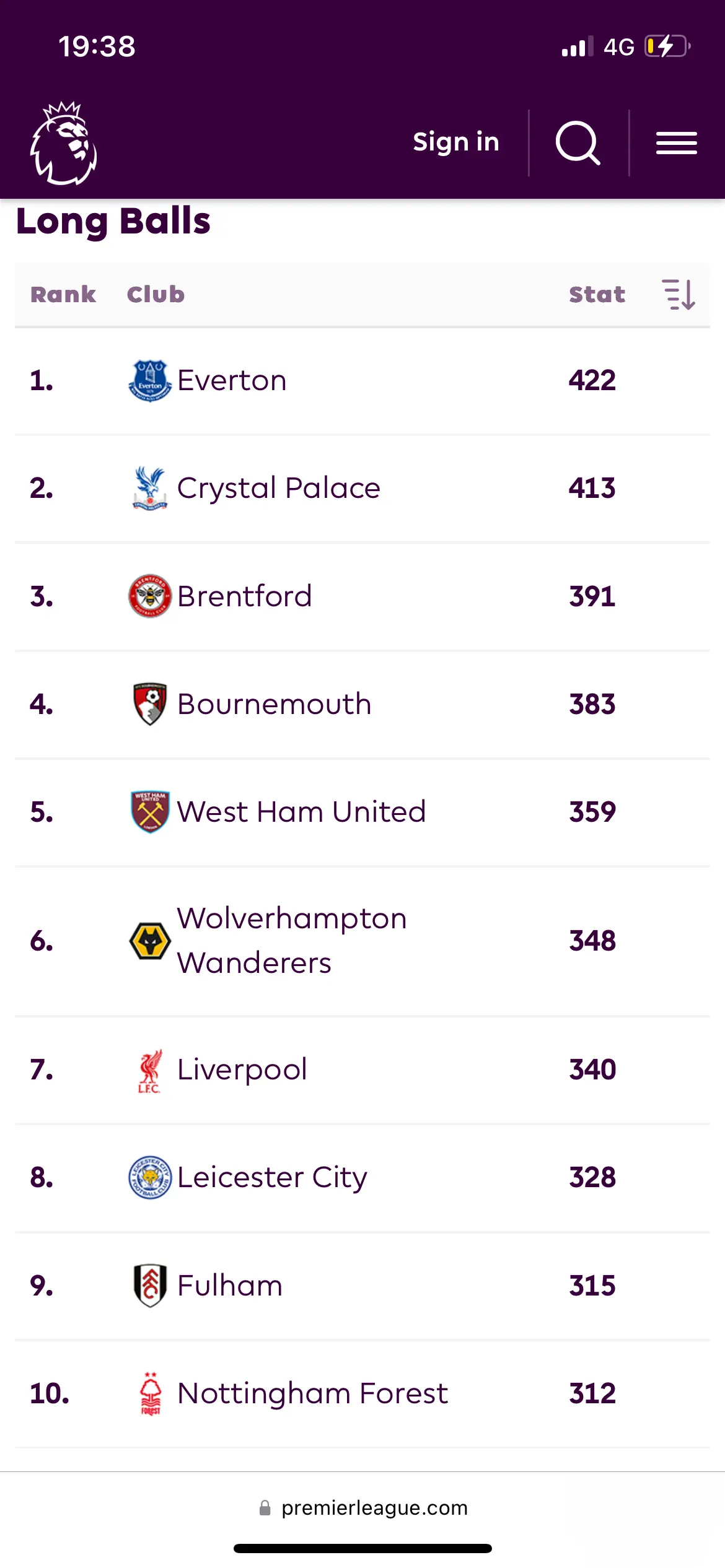This screenshot has width=725, height=1568.
Task: Click the Bournemouth club crest
Action: 150,704
